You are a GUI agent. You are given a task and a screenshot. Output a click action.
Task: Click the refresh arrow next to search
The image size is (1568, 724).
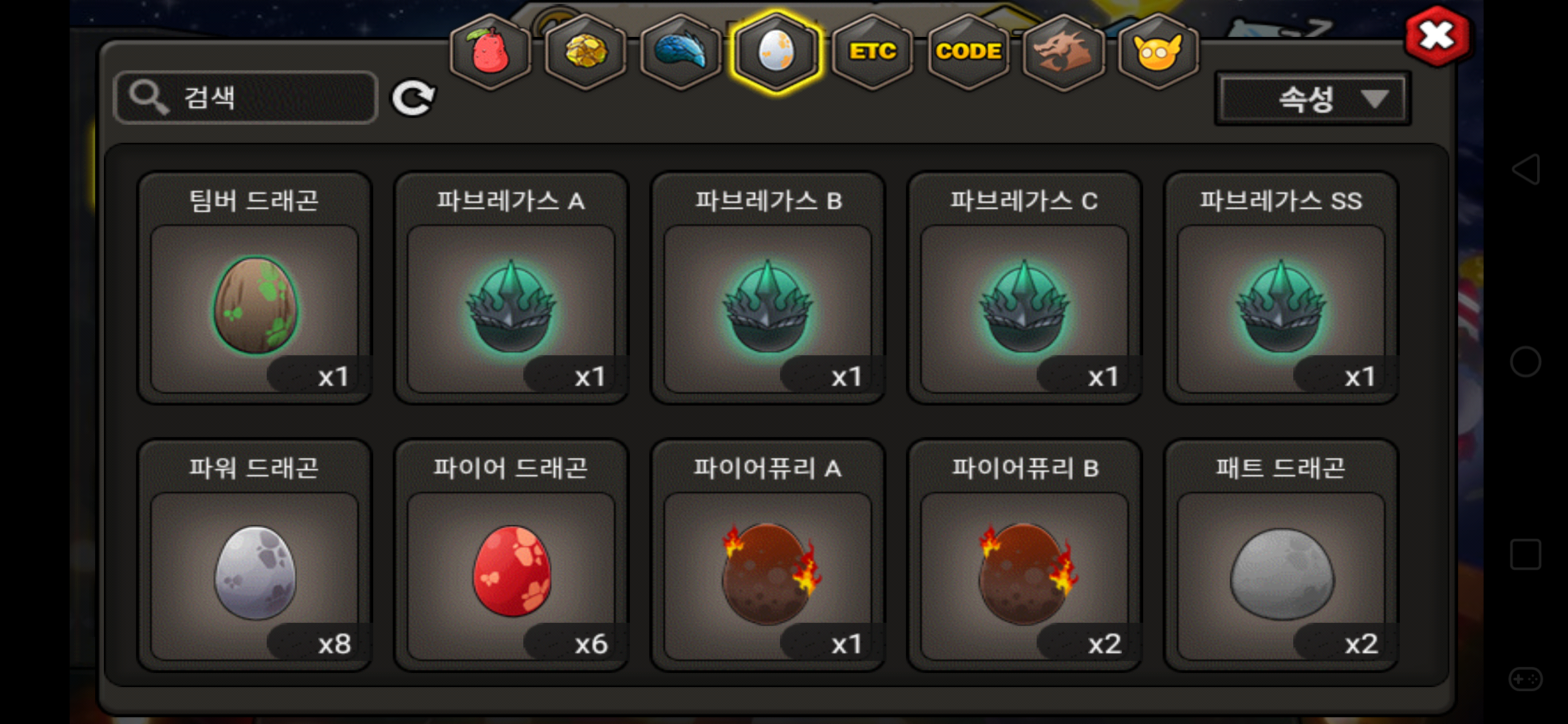point(413,99)
